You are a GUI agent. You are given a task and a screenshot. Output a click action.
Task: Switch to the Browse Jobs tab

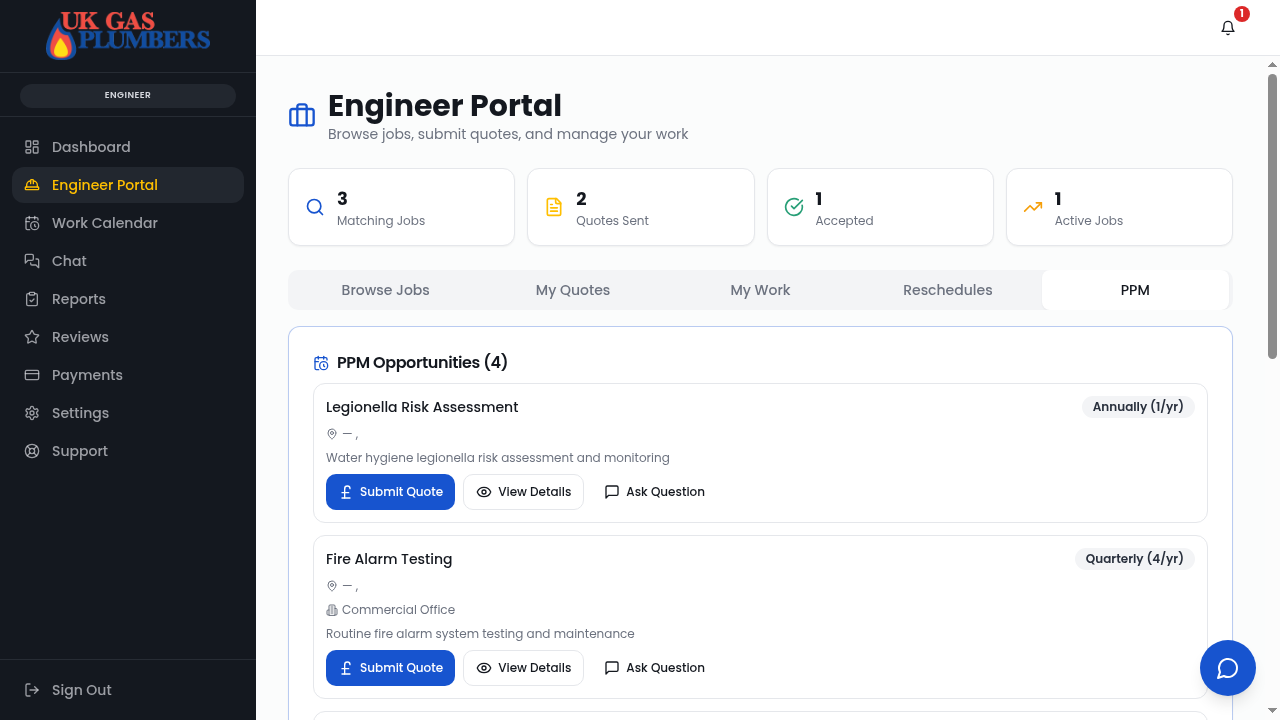385,290
